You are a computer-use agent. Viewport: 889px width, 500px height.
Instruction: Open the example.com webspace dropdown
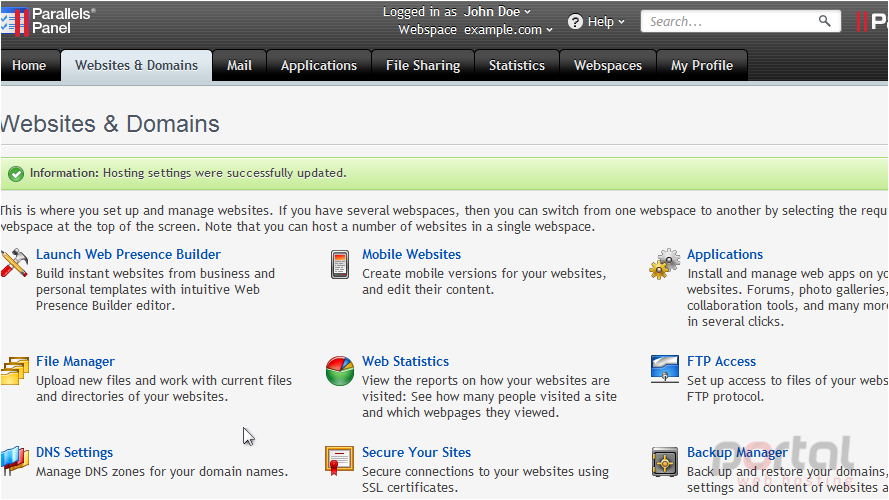[x=508, y=29]
